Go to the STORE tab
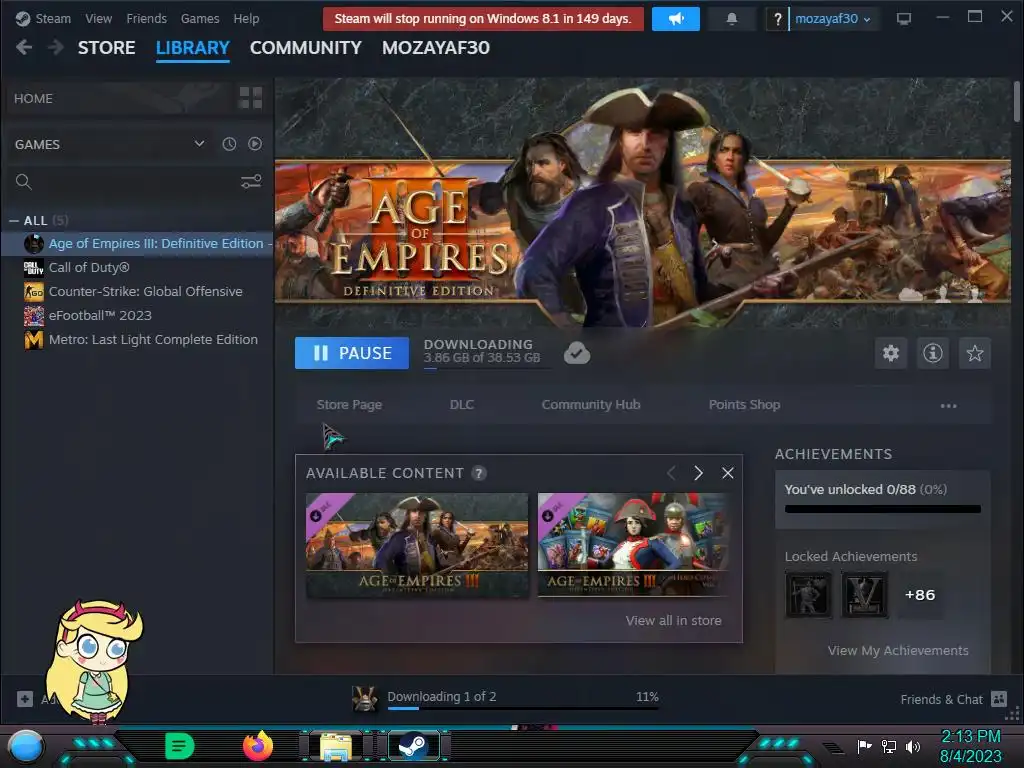 coord(106,48)
